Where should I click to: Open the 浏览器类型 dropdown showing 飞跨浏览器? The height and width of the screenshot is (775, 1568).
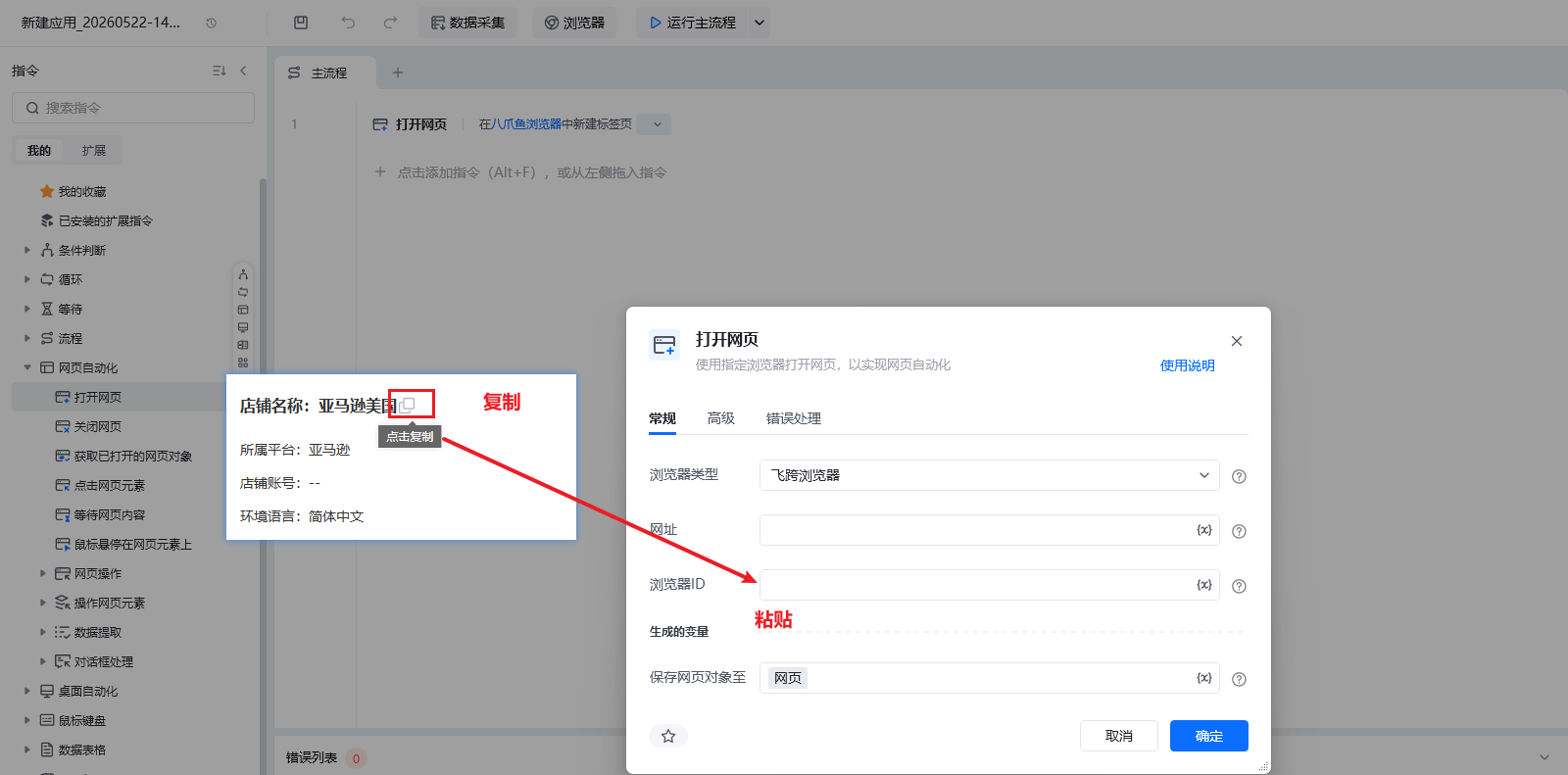coord(990,475)
